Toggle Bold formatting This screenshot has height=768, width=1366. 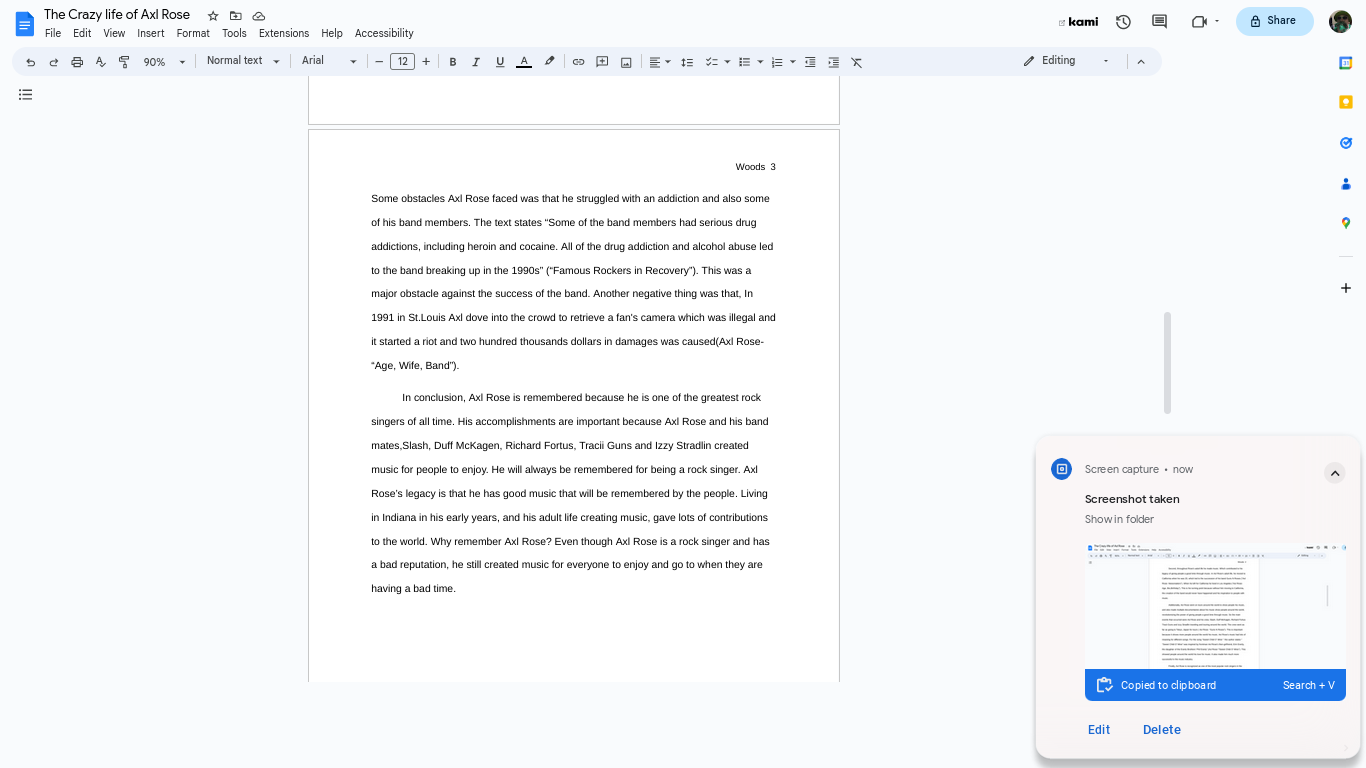pyautogui.click(x=452, y=62)
